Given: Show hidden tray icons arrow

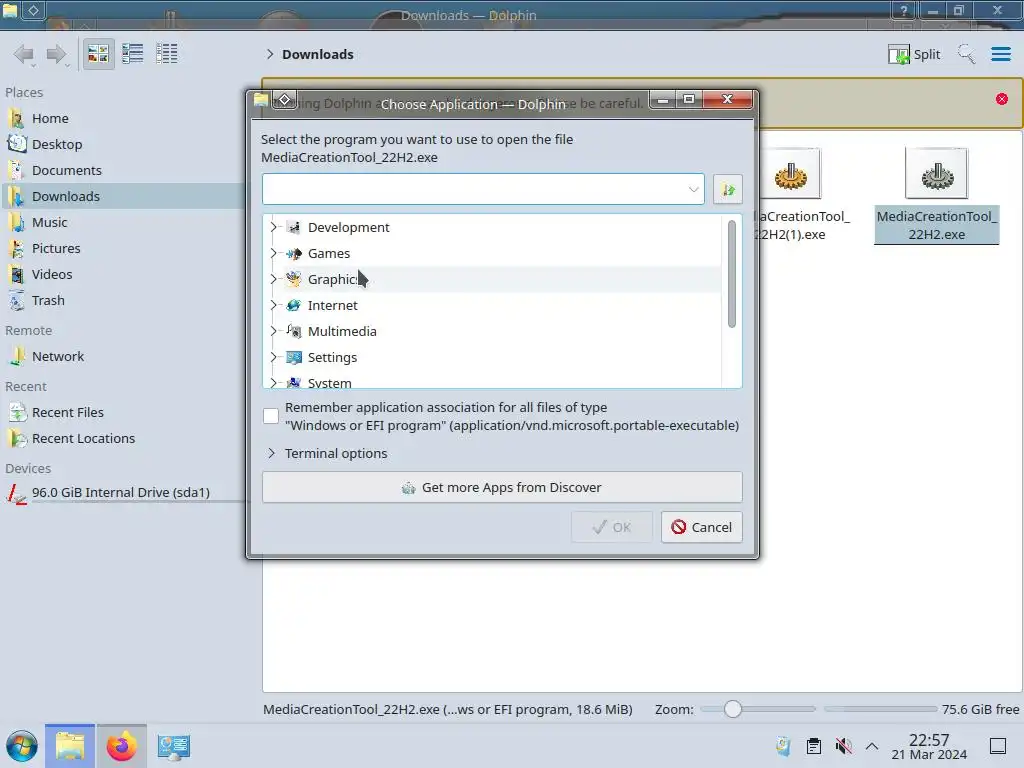Looking at the screenshot, I should pos(872,746).
